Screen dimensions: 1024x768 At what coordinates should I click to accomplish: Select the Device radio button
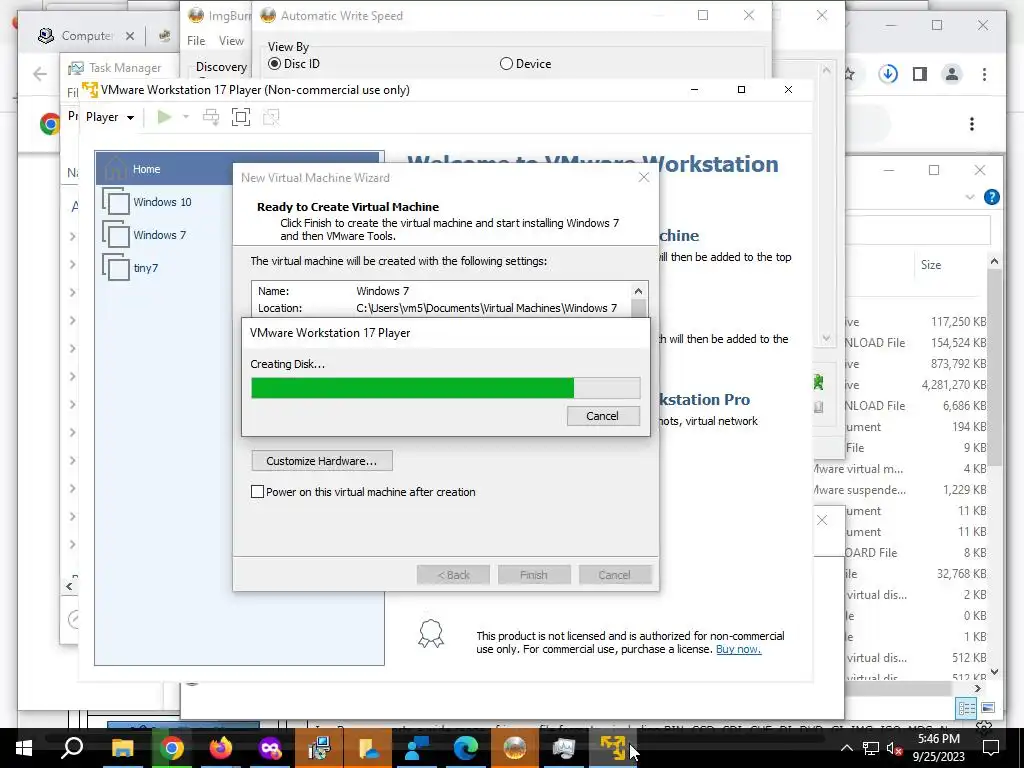pyautogui.click(x=506, y=64)
